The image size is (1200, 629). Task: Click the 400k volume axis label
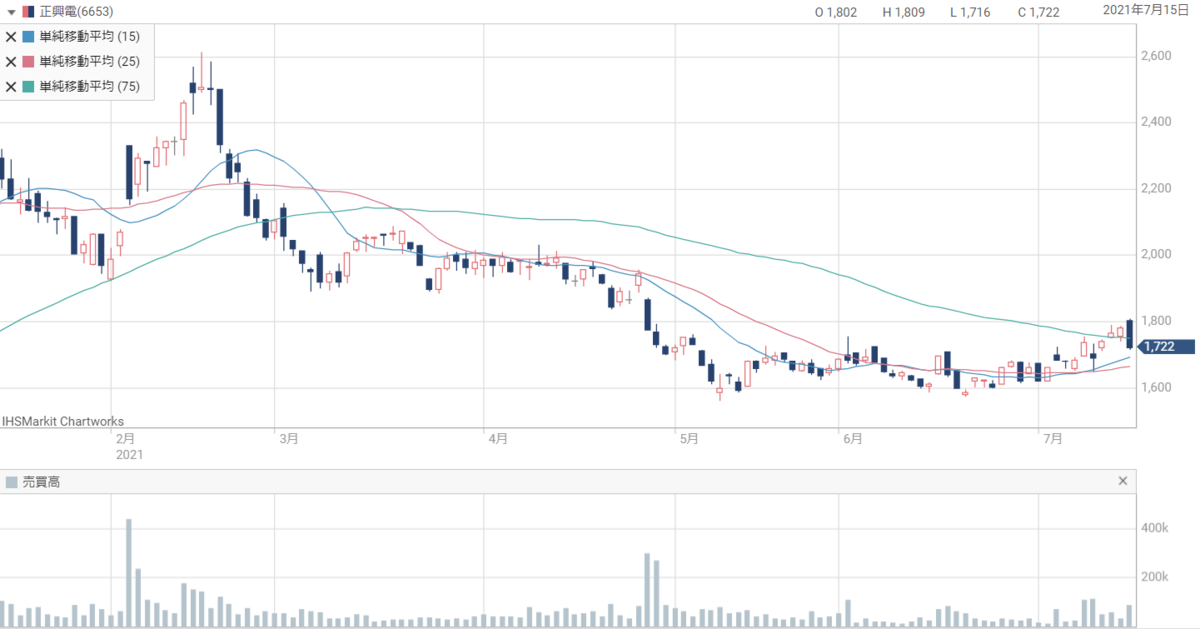1156,527
